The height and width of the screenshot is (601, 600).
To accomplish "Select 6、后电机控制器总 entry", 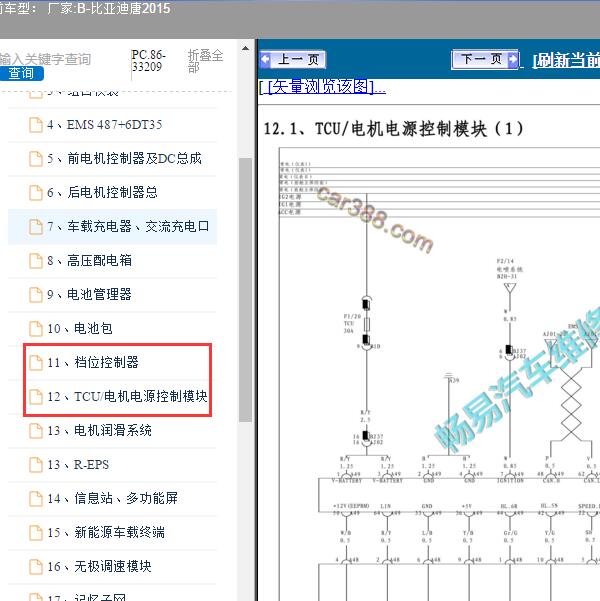I will click(x=112, y=192).
